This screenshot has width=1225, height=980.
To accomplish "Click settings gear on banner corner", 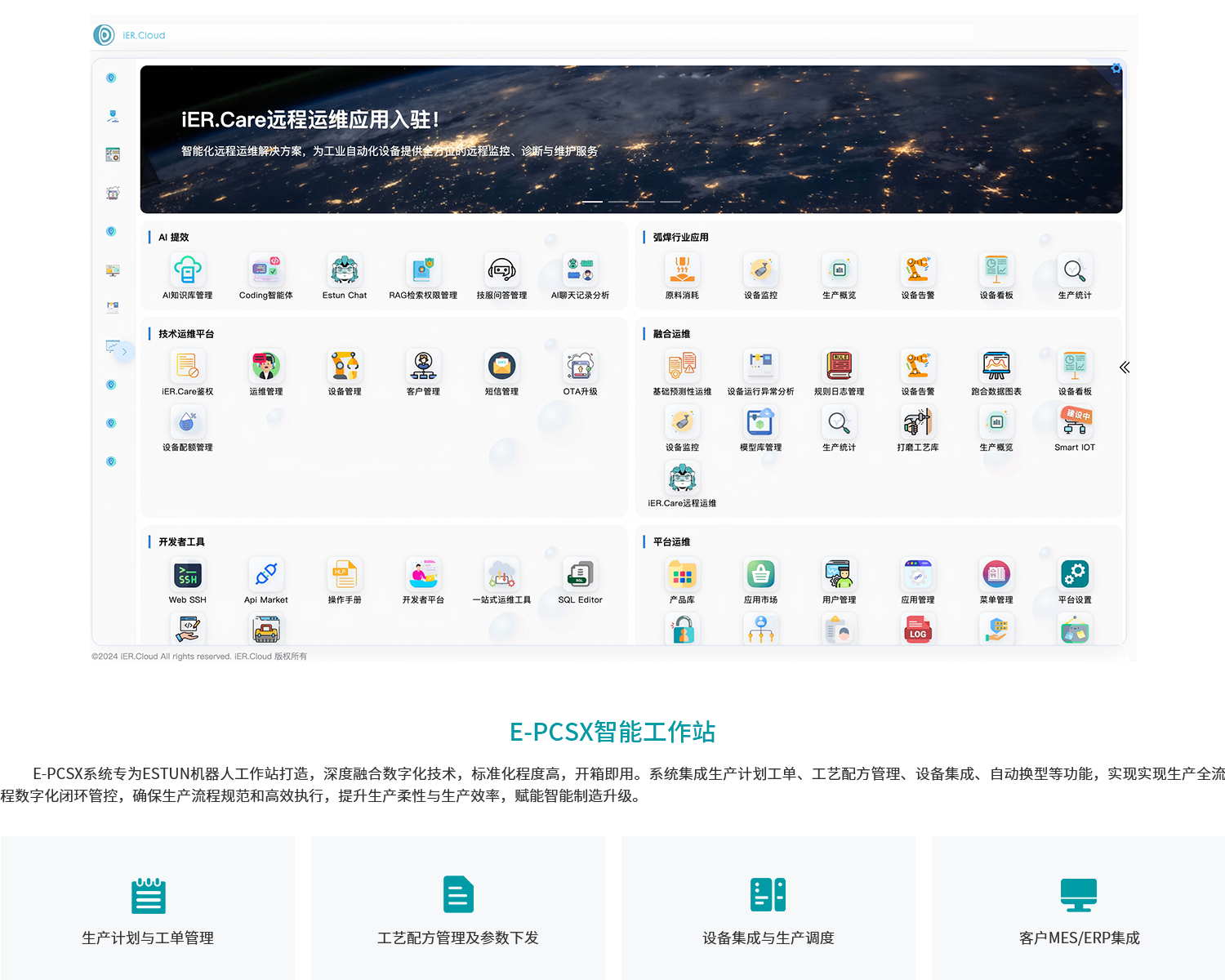I will [x=1116, y=69].
